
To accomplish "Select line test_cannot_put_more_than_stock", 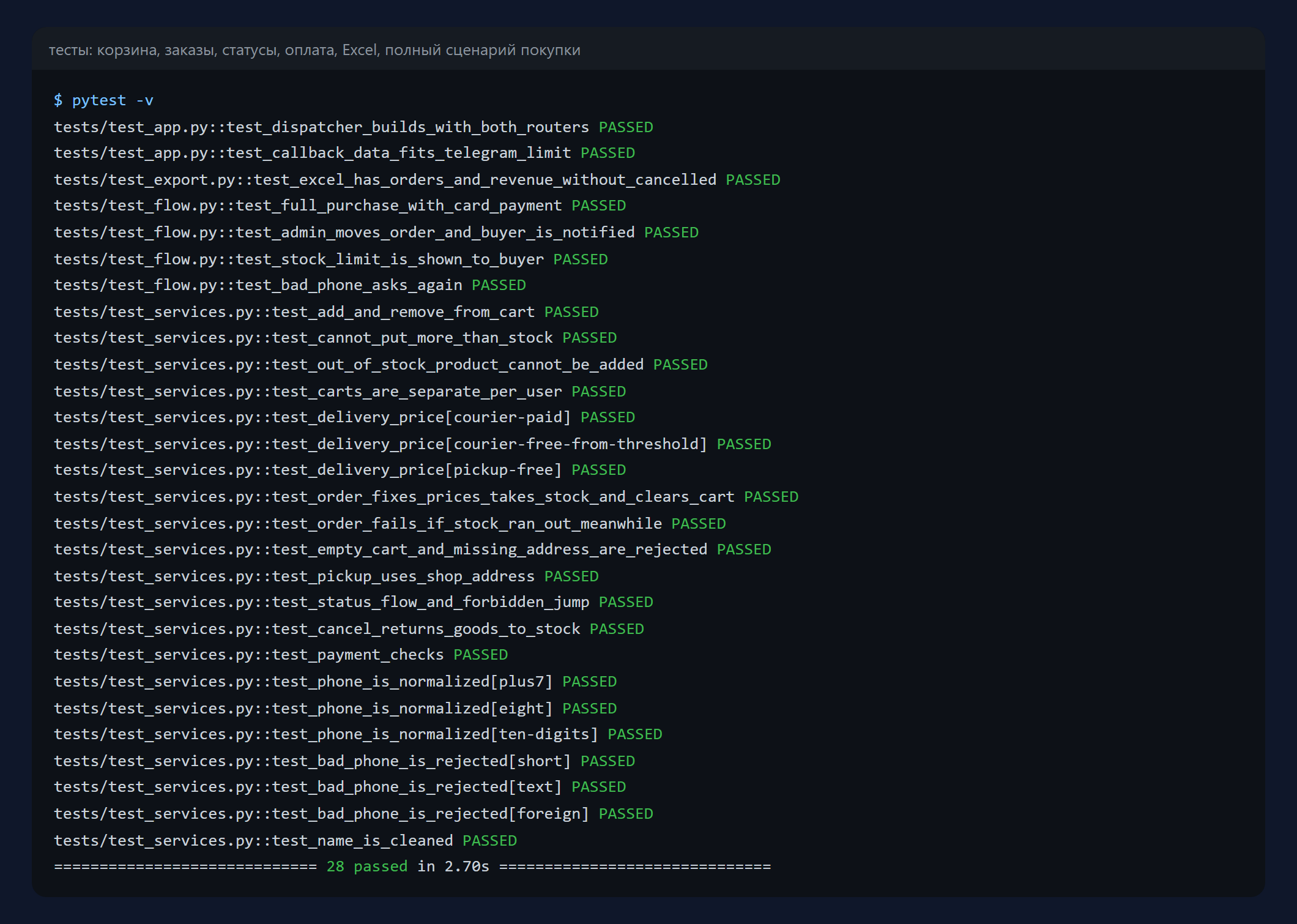I will point(335,338).
